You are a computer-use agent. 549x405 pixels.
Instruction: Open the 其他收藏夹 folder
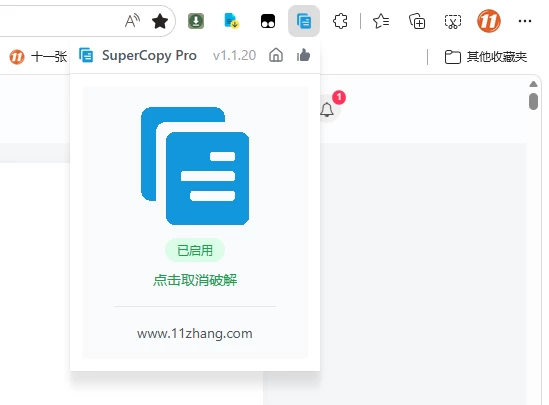tap(486, 57)
